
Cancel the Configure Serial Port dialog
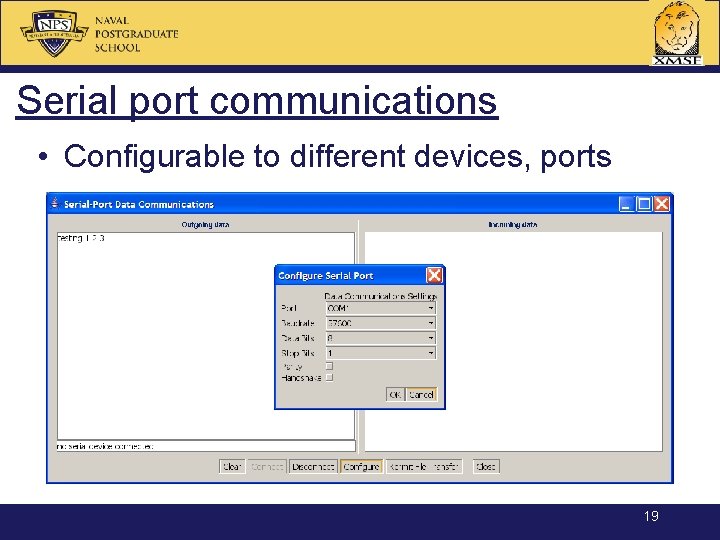coord(421,394)
